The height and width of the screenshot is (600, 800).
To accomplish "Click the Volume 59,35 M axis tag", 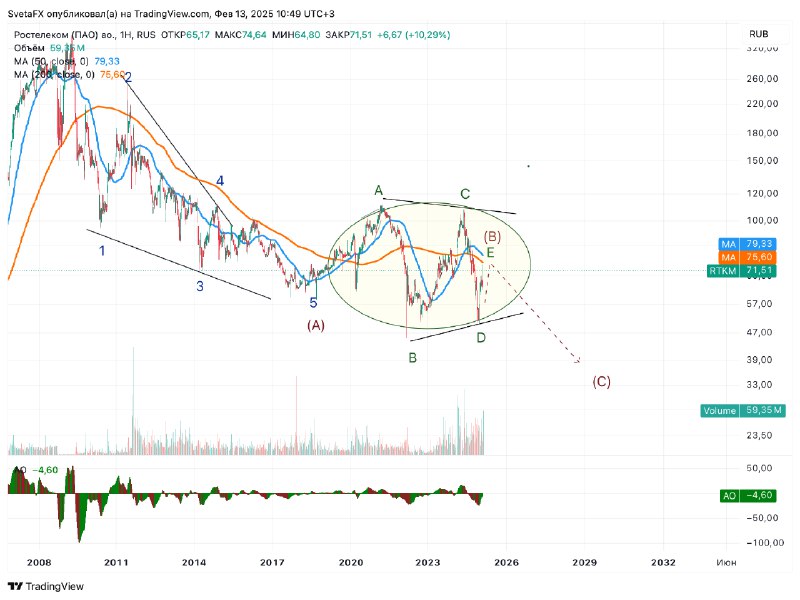I will [x=743, y=411].
